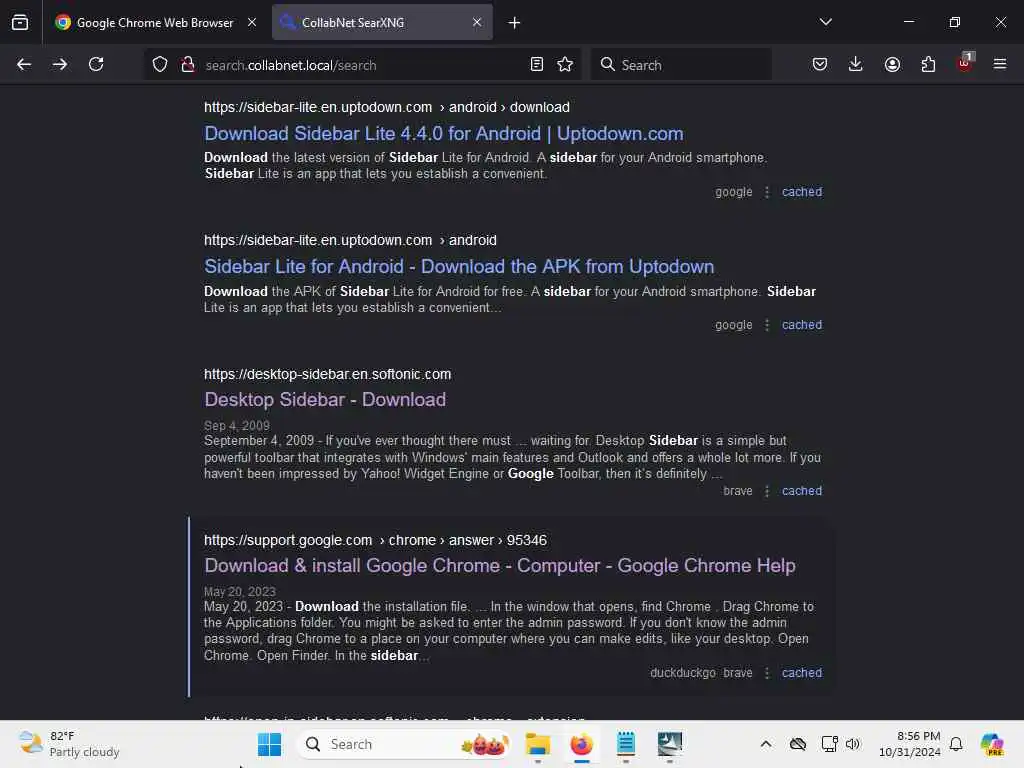This screenshot has height=768, width=1024.
Task: Open the Firefox account icon
Action: pyautogui.click(x=892, y=64)
